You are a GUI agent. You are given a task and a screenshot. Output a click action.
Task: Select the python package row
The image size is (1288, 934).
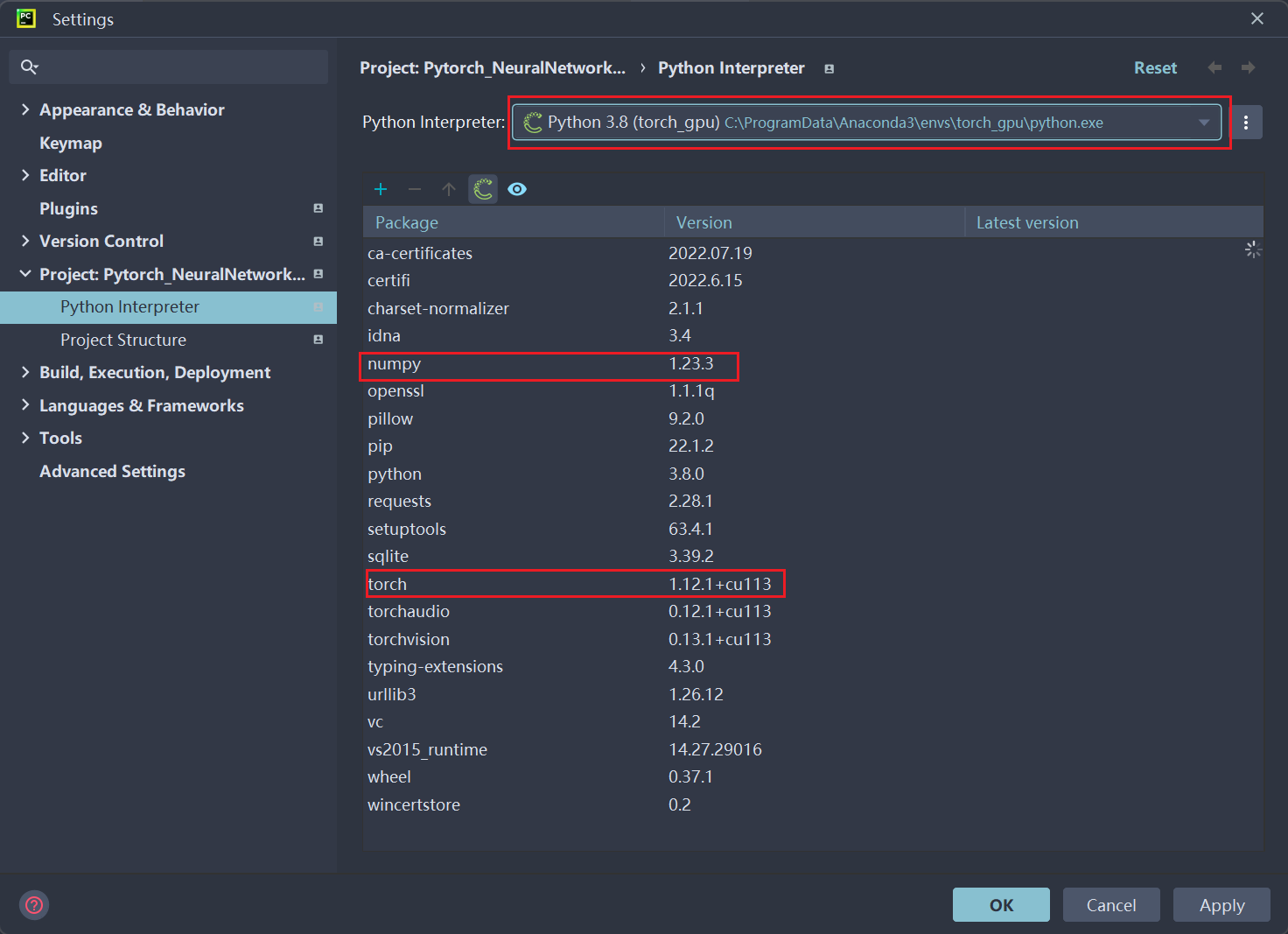click(813, 474)
